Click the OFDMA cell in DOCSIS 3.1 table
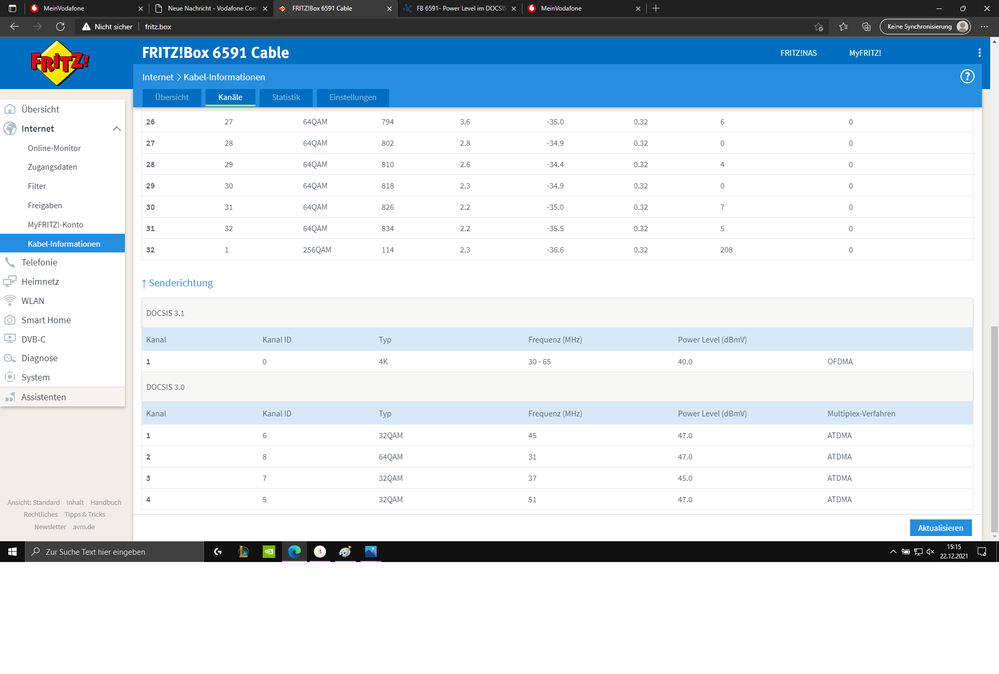Screen dimensions: 999x674 [x=840, y=361]
